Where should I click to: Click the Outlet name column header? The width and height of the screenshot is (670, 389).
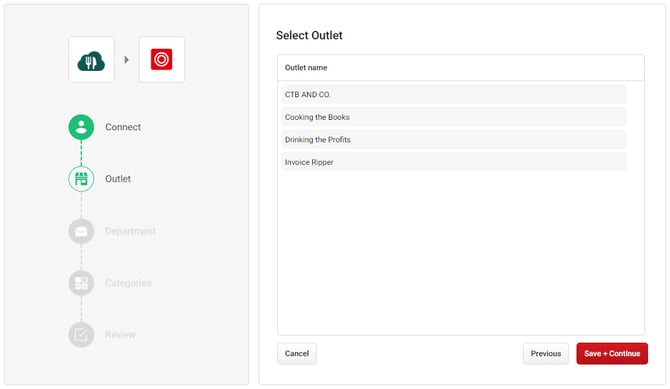[306, 68]
